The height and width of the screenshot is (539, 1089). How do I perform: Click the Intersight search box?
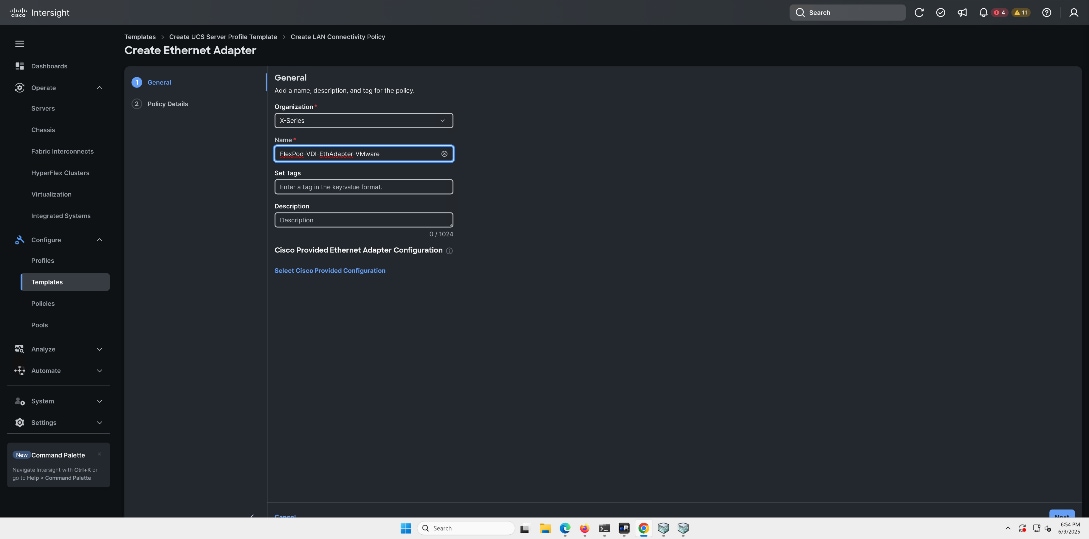[847, 13]
